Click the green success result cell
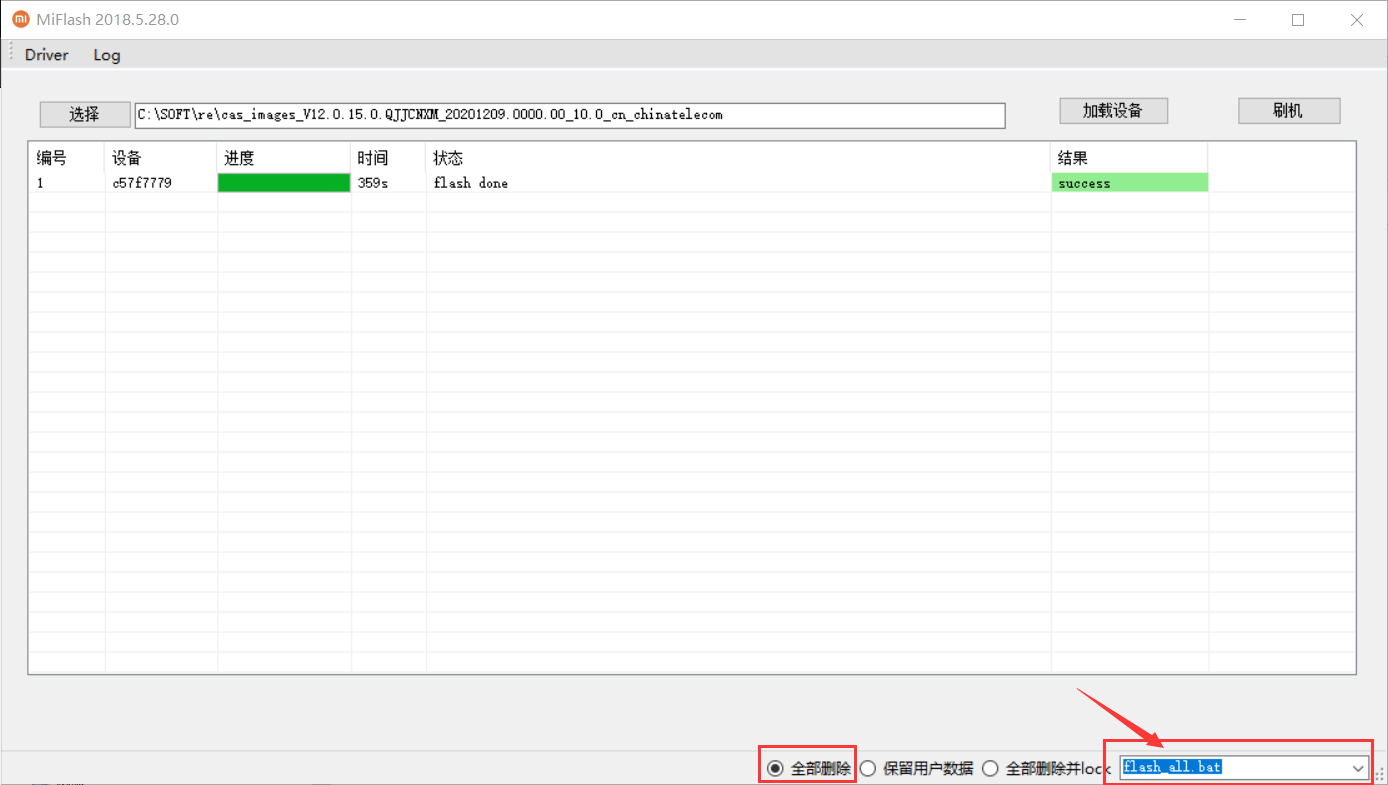 pos(1130,183)
